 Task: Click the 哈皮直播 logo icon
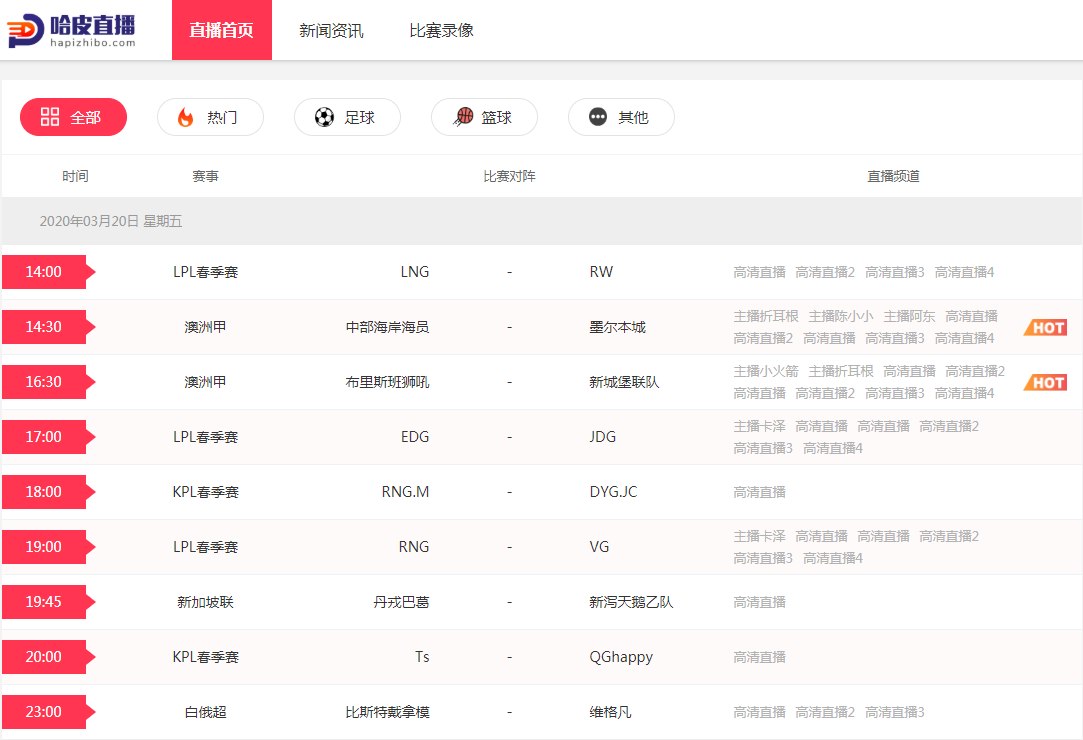click(x=25, y=30)
